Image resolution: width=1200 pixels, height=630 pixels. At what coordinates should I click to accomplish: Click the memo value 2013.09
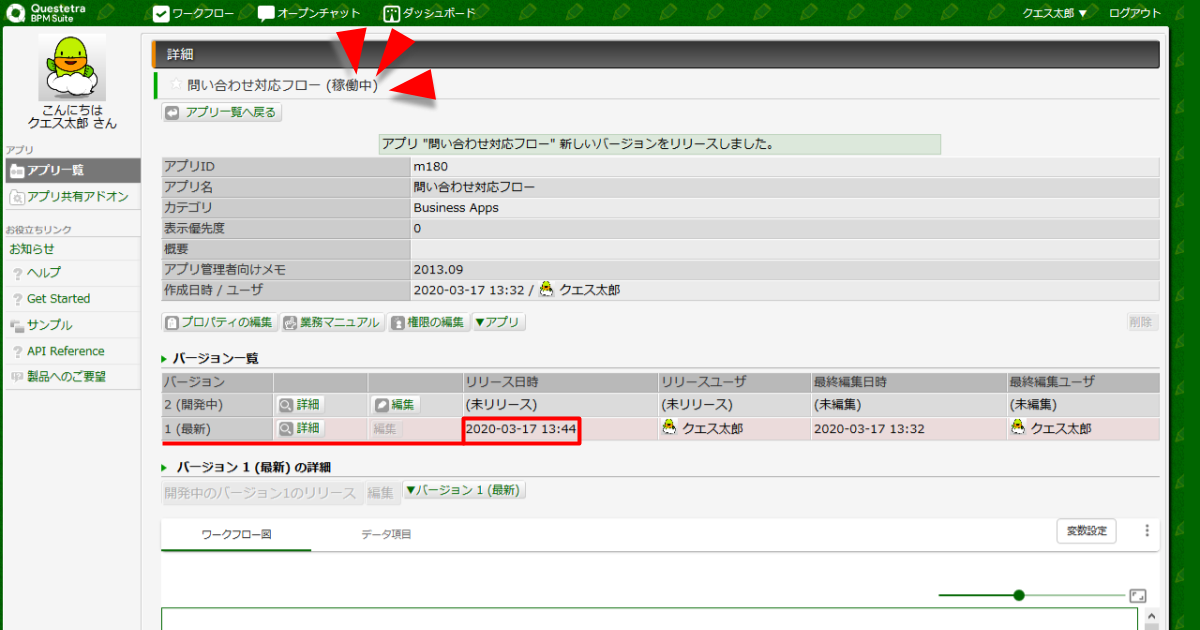click(x=438, y=270)
